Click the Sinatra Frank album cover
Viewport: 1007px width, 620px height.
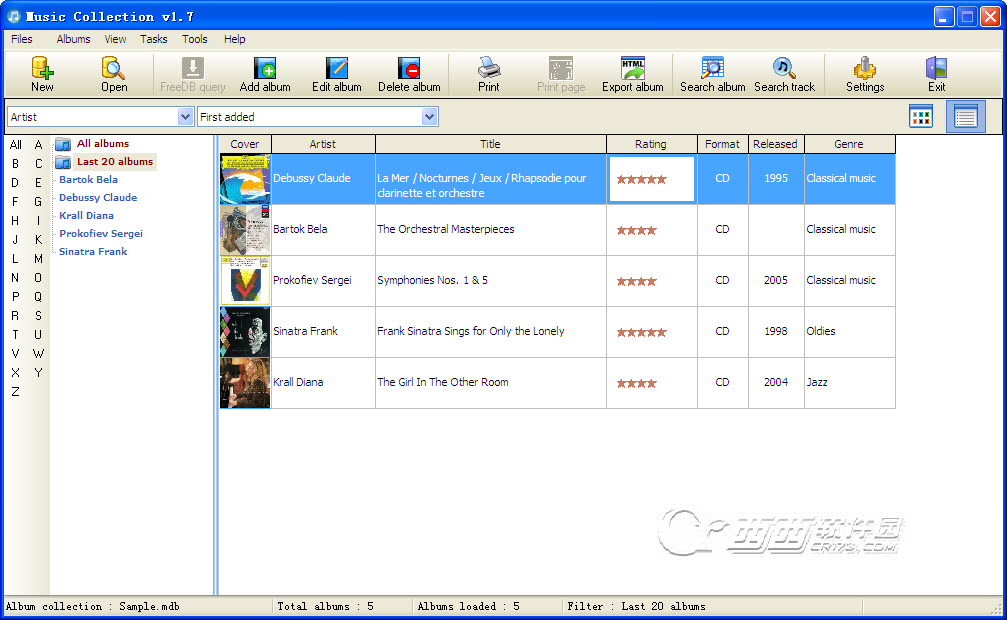coord(245,332)
